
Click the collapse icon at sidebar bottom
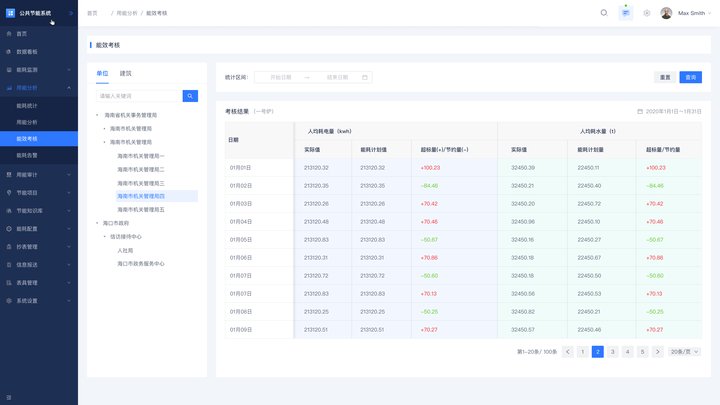tap(9, 397)
